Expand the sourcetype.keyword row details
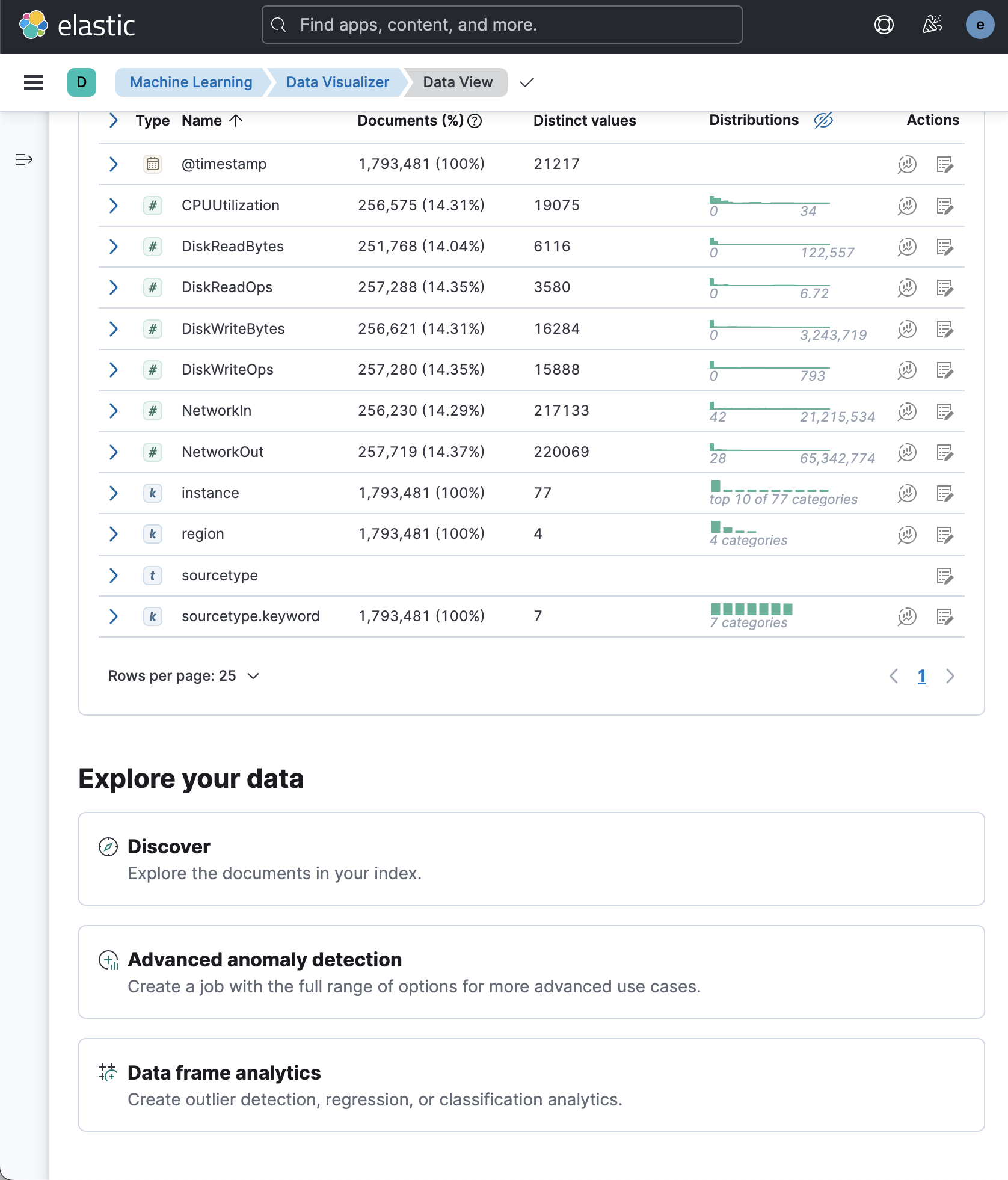Viewport: 1008px width, 1180px height. [113, 616]
